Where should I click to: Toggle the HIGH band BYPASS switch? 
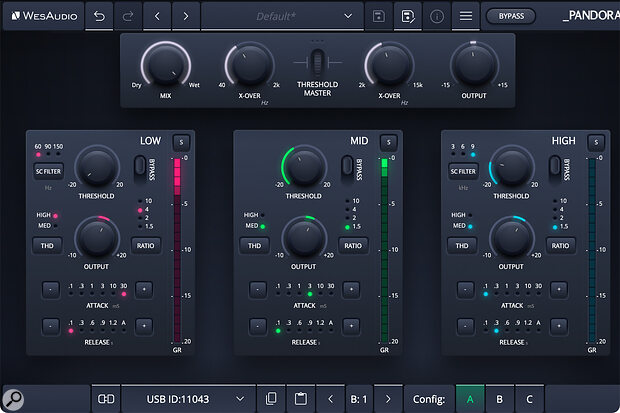click(x=555, y=166)
